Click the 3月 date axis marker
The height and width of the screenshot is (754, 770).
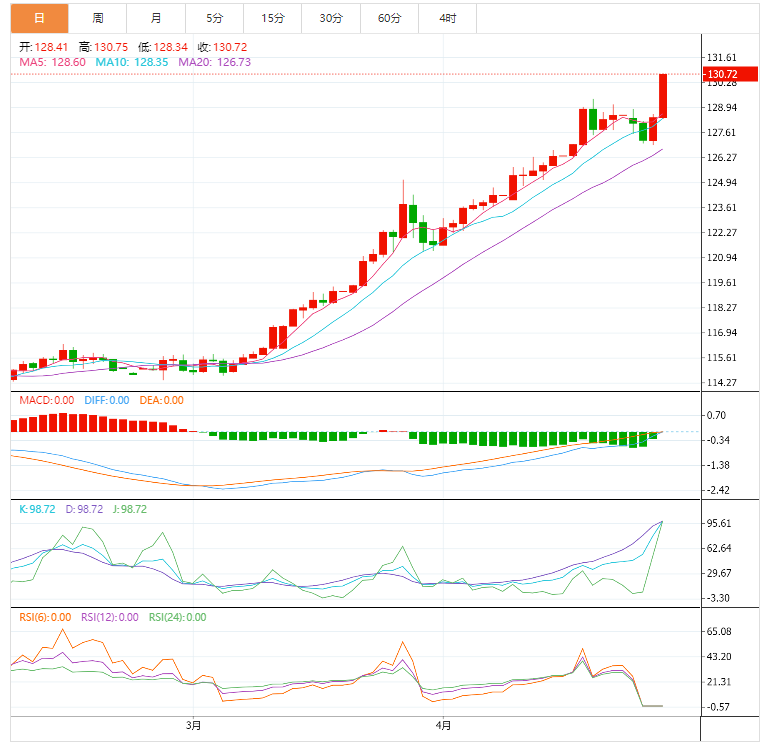coord(193,726)
